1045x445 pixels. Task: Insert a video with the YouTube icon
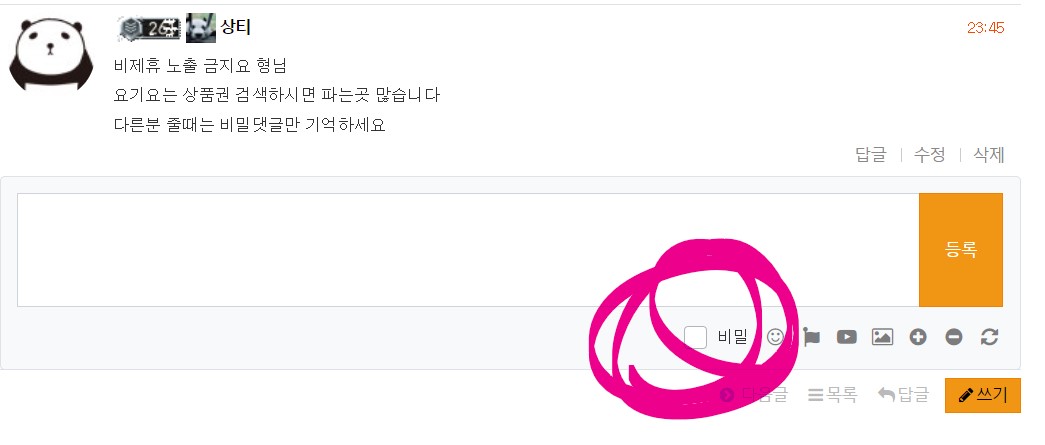pos(846,337)
